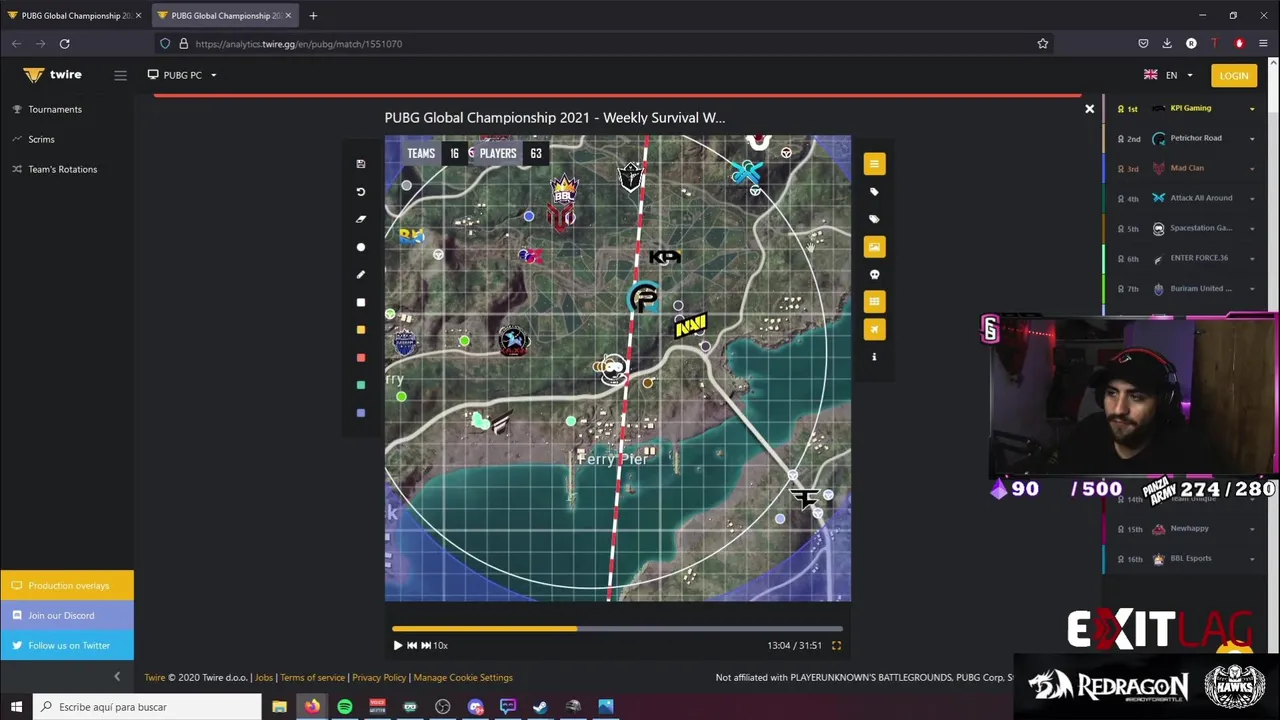This screenshot has height=720, width=1280.
Task: Click the Production overlays button
Action: 67,585
